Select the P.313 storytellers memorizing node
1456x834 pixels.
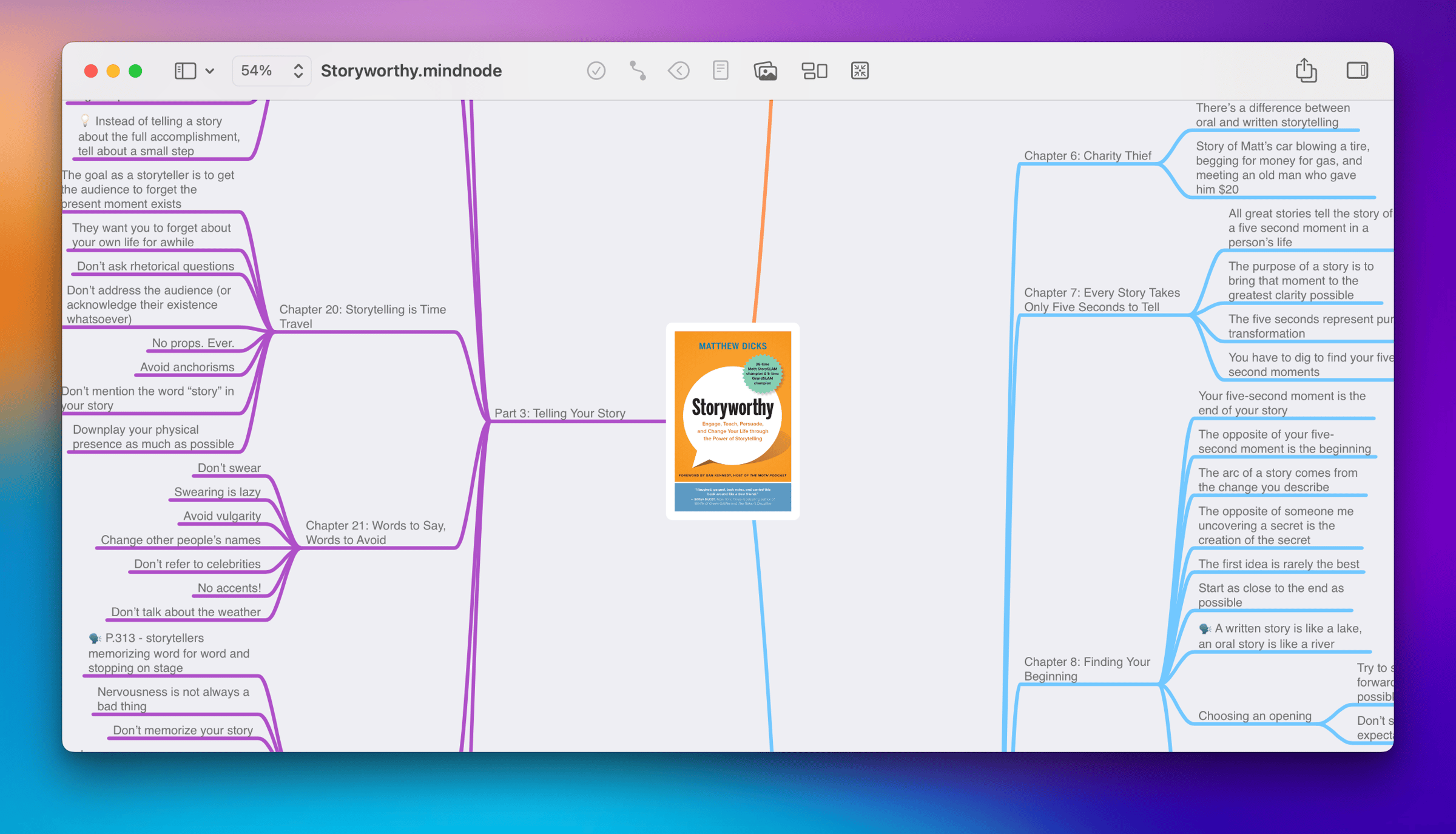click(169, 653)
